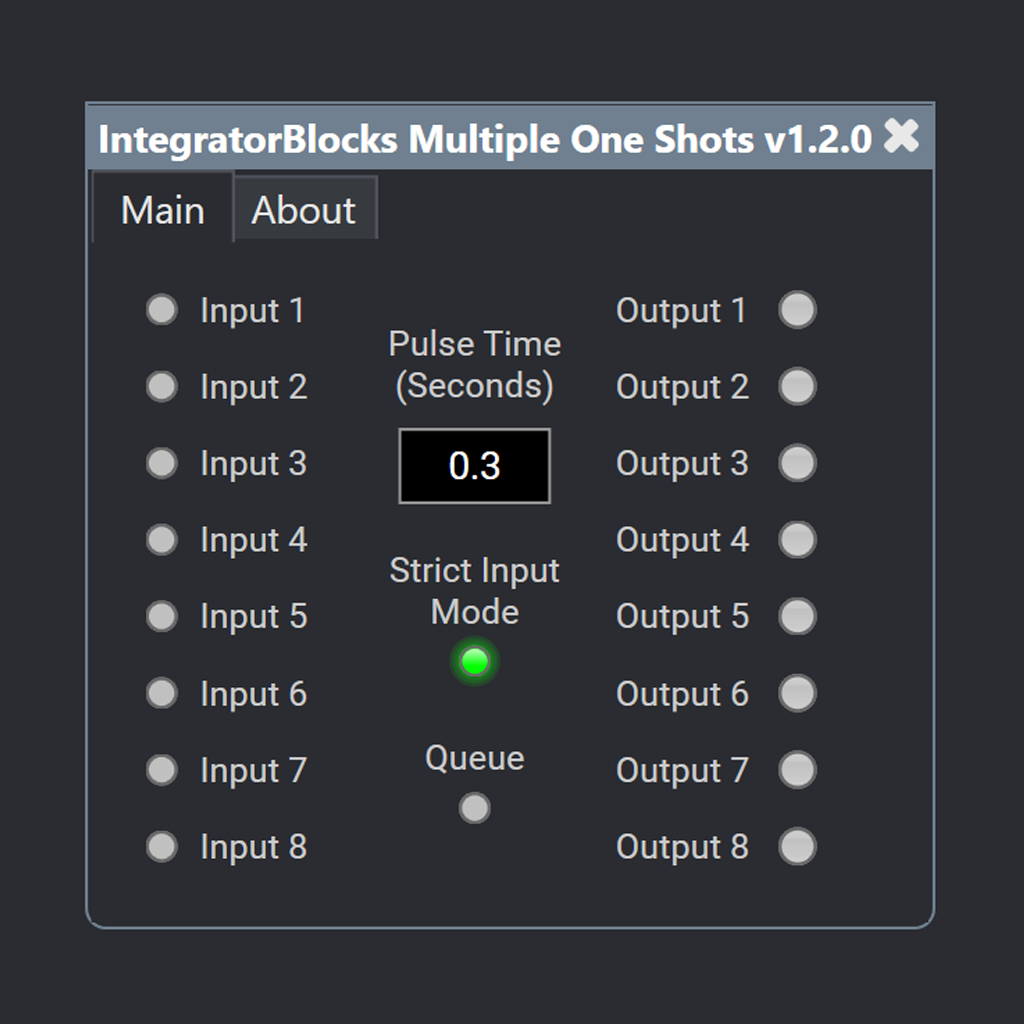Click the Input 1 indicator light

click(161, 310)
